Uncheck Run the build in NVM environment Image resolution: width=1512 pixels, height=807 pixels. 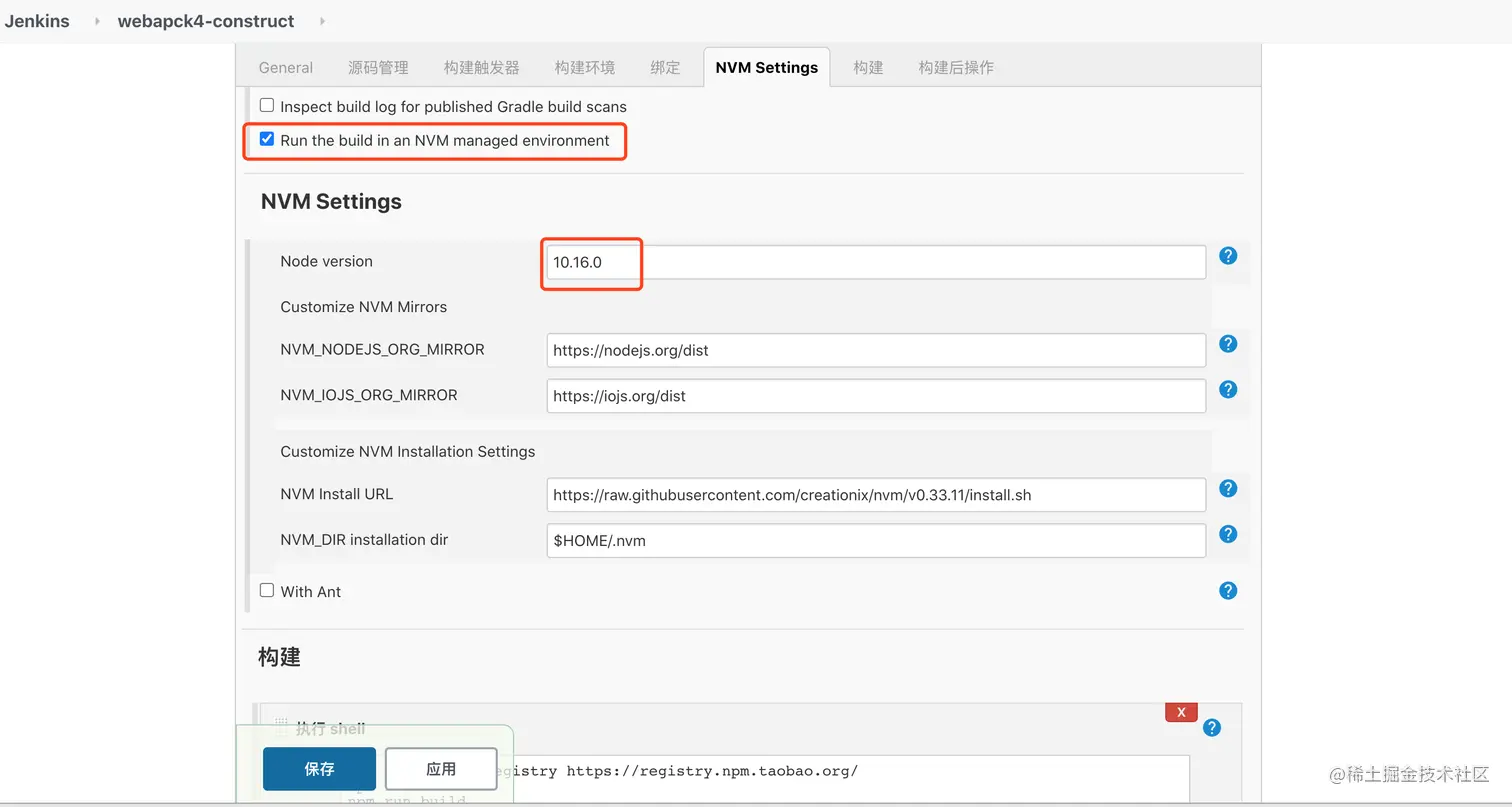[267, 139]
